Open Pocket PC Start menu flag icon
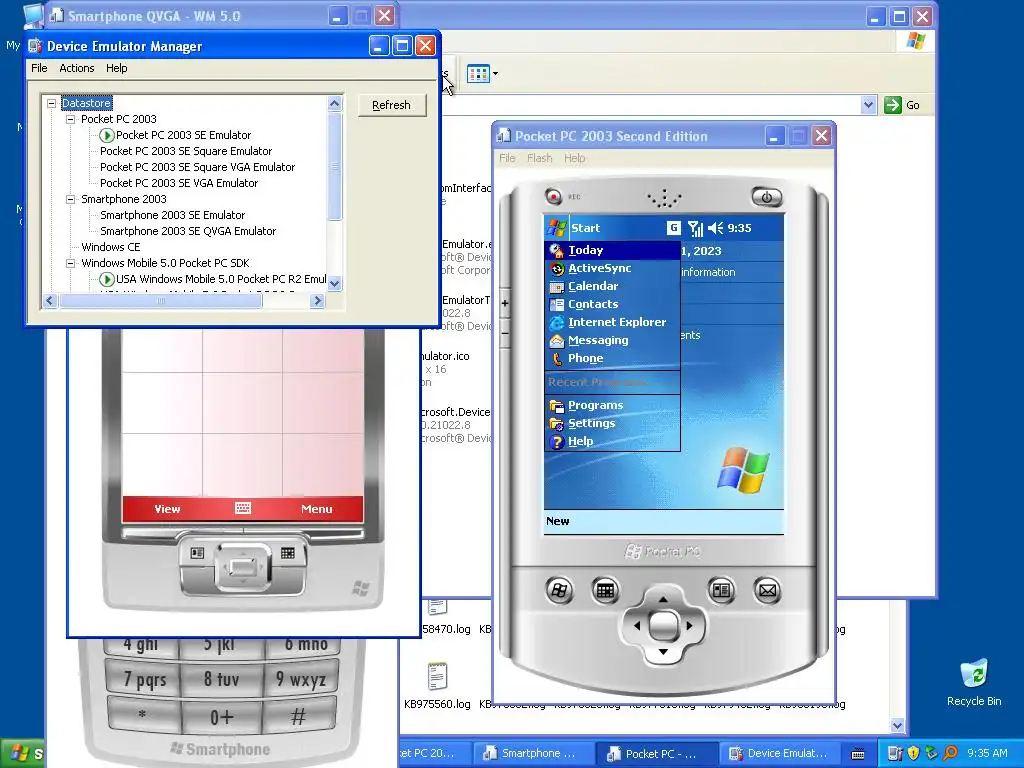 (x=556, y=228)
